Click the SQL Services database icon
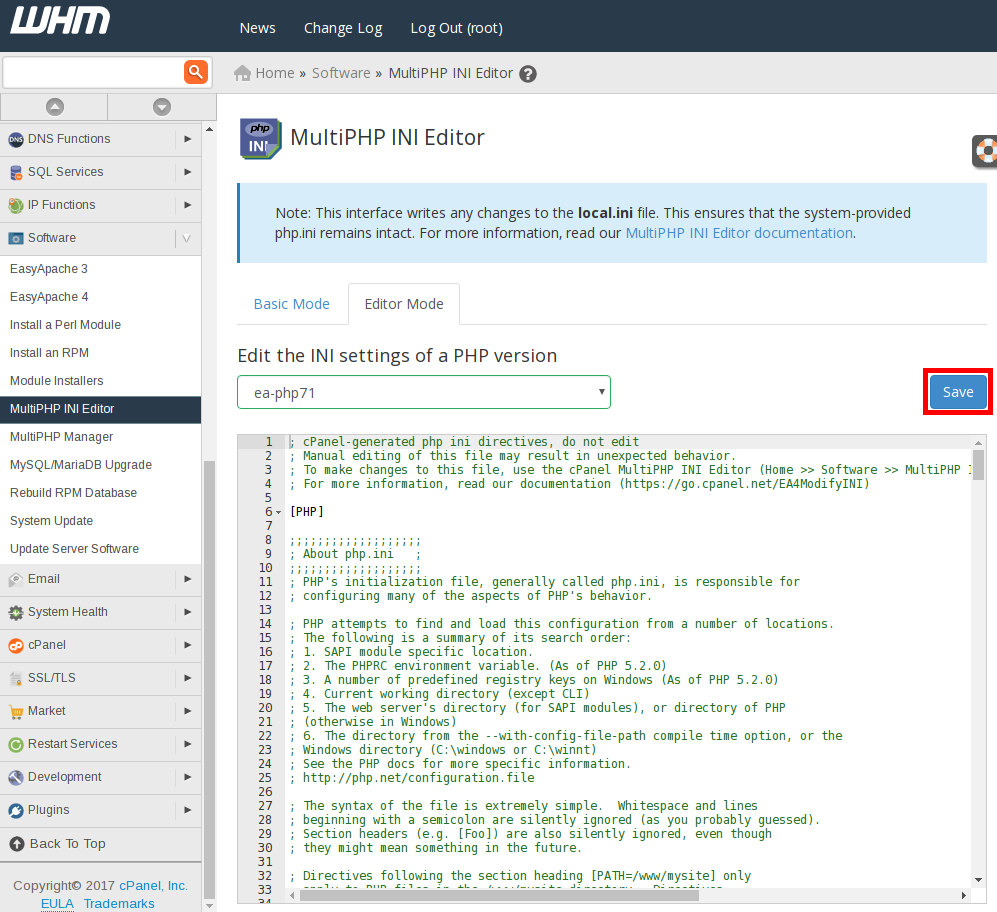 pos(16,173)
